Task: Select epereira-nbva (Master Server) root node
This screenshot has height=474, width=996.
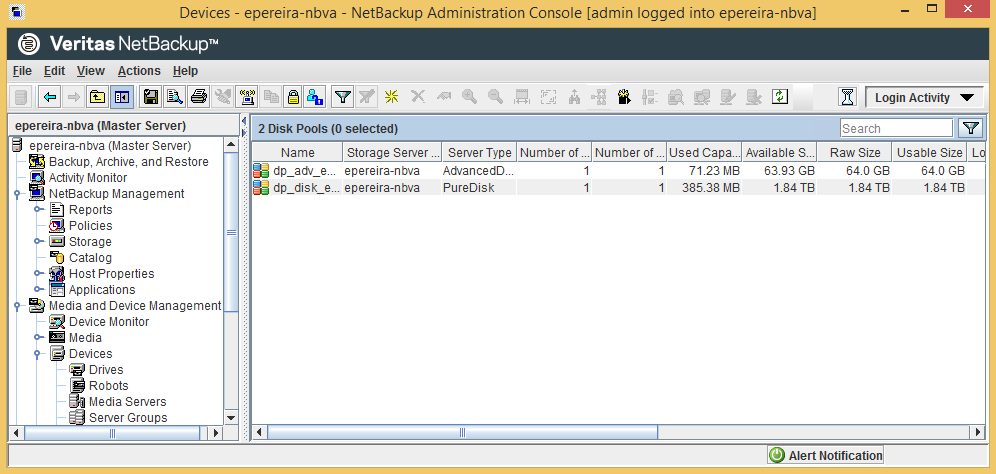Action: 110,146
